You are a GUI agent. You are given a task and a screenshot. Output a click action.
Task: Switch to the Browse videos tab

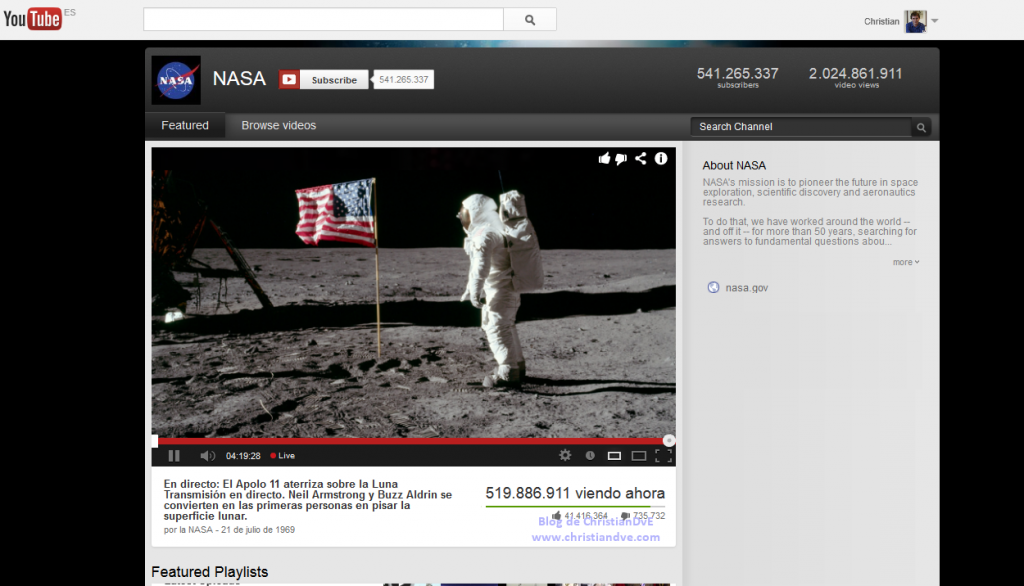click(x=278, y=125)
